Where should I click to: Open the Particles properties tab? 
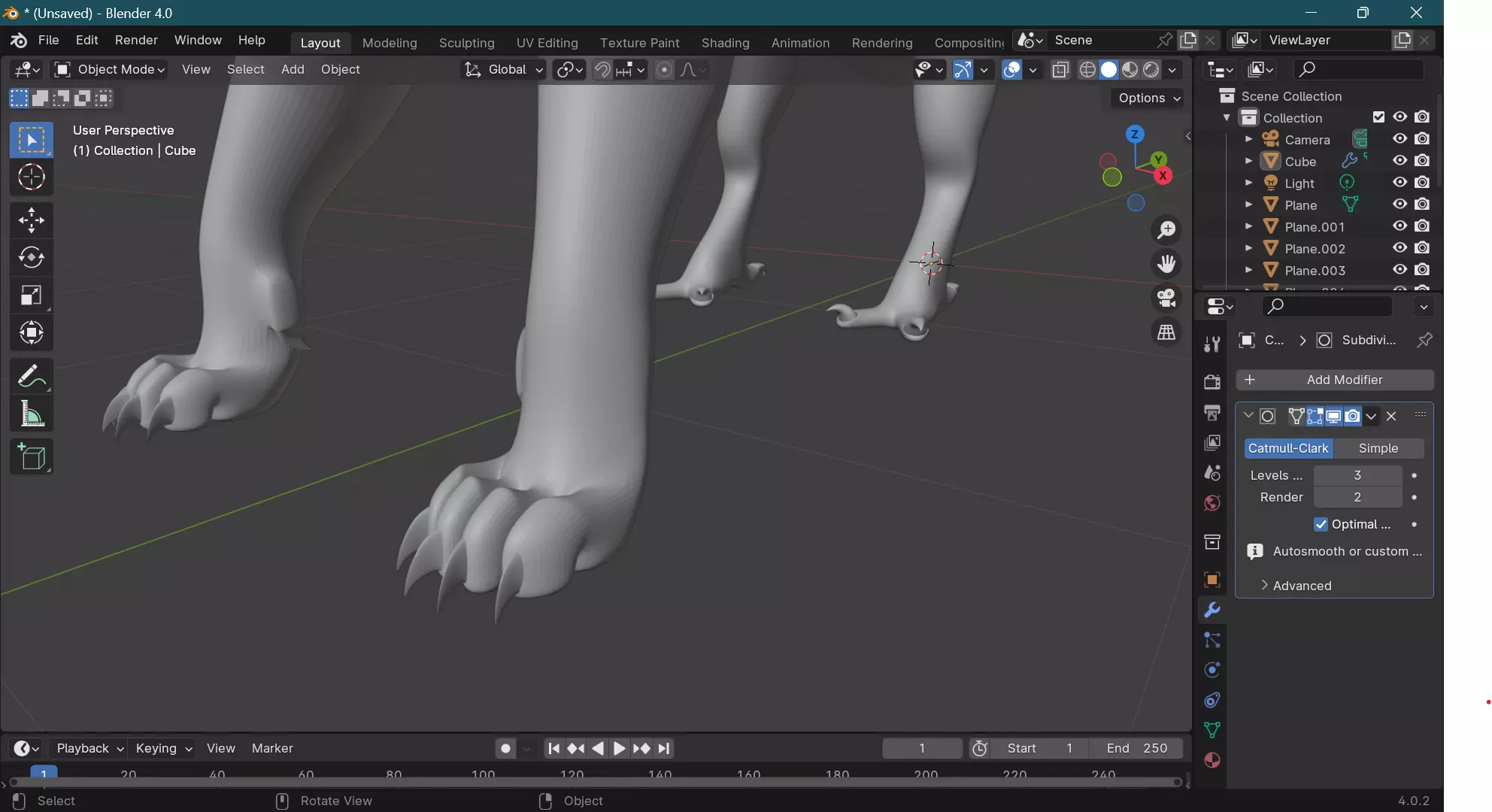click(x=1211, y=640)
